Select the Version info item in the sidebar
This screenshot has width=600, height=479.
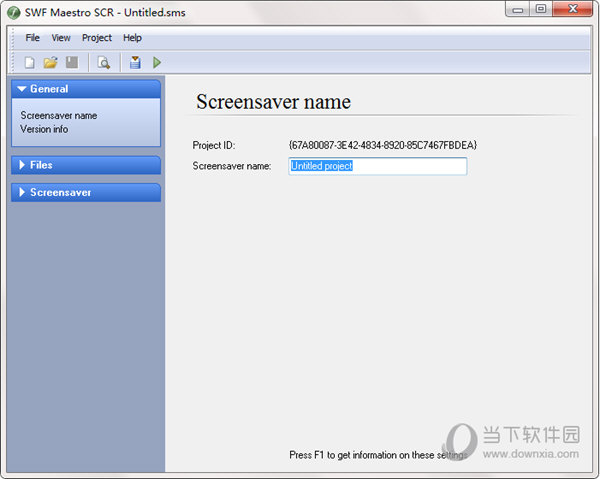click(x=44, y=129)
